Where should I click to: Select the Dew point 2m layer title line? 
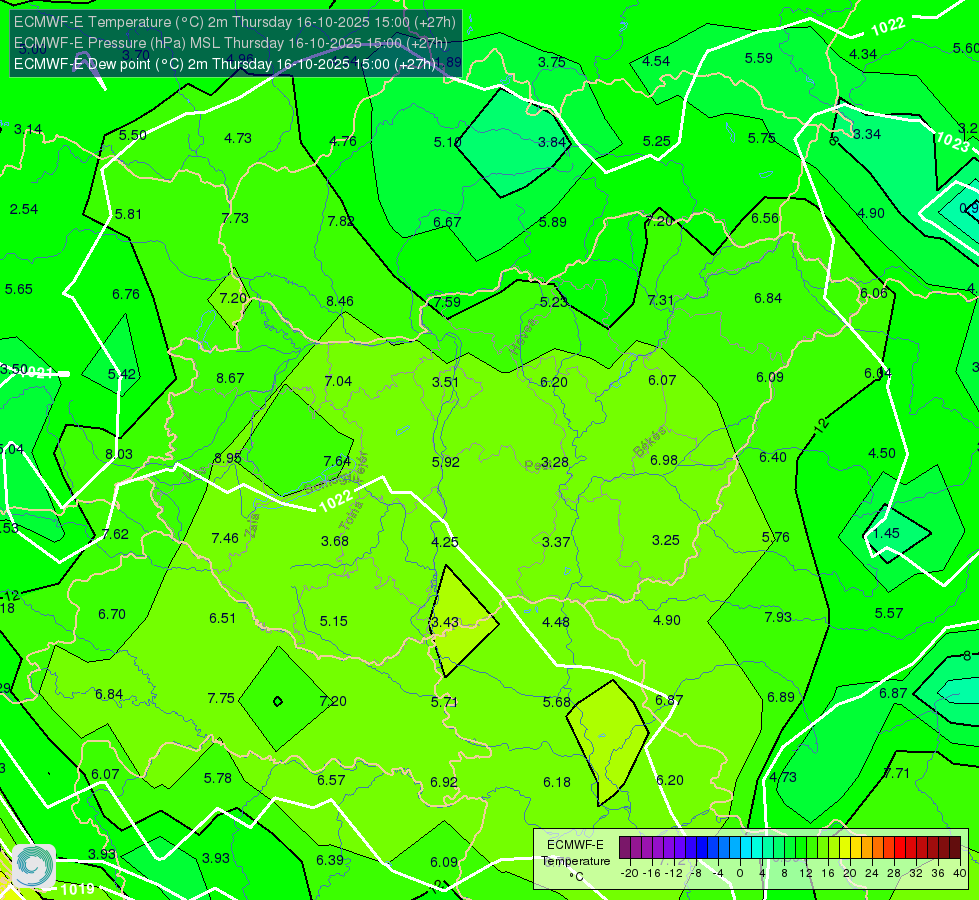(x=225, y=64)
